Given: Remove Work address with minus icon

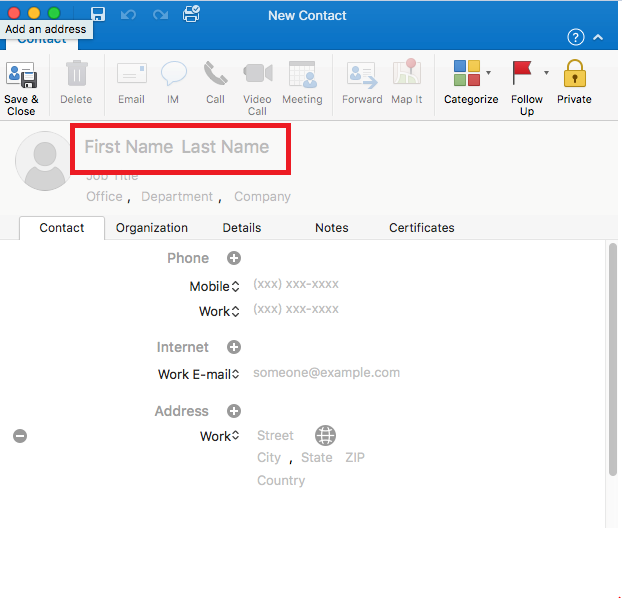Looking at the screenshot, I should (20, 436).
